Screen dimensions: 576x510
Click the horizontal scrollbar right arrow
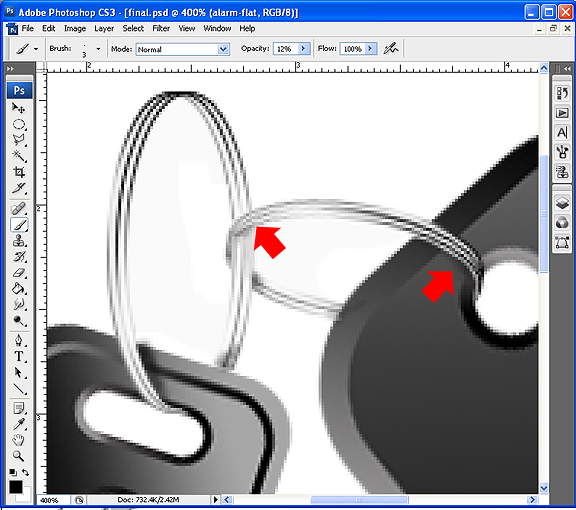[532, 500]
